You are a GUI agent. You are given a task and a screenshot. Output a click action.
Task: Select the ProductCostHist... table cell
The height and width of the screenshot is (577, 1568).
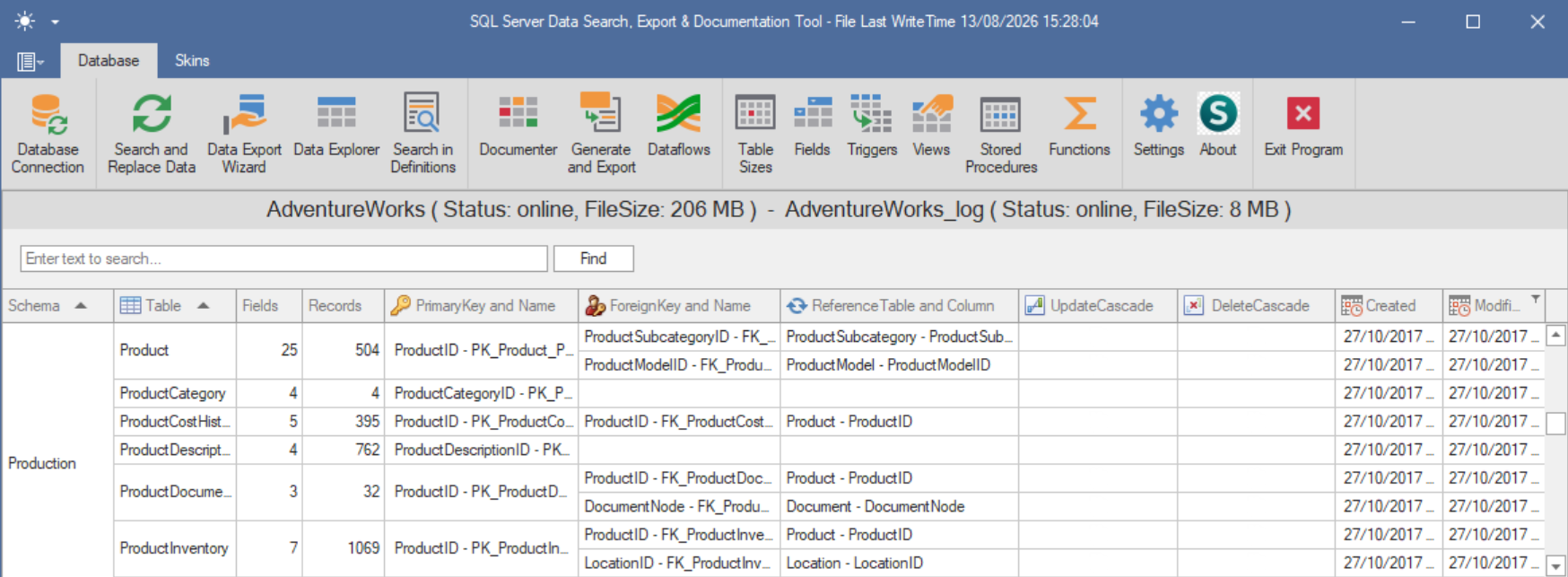point(175,422)
